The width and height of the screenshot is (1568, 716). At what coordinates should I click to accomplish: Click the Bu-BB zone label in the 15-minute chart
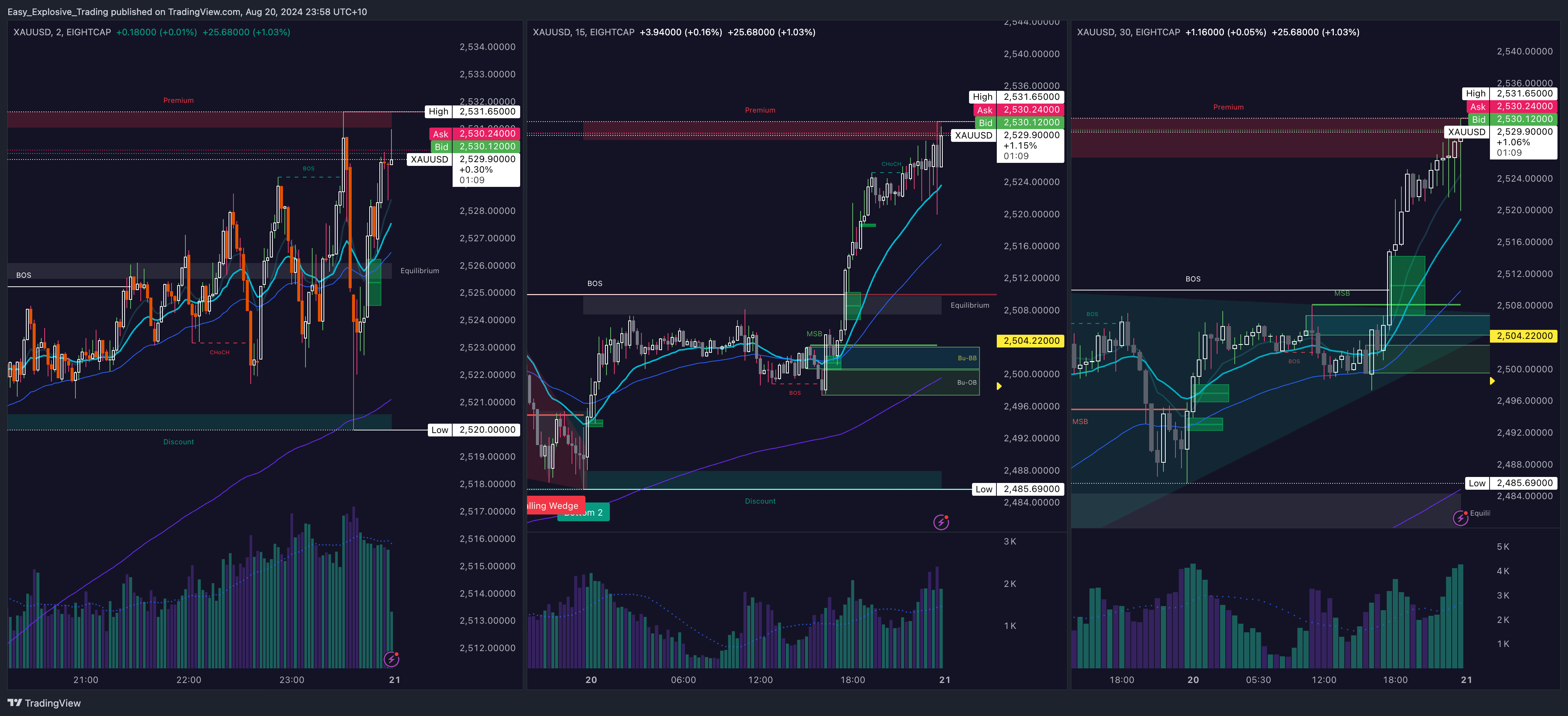[x=967, y=358]
